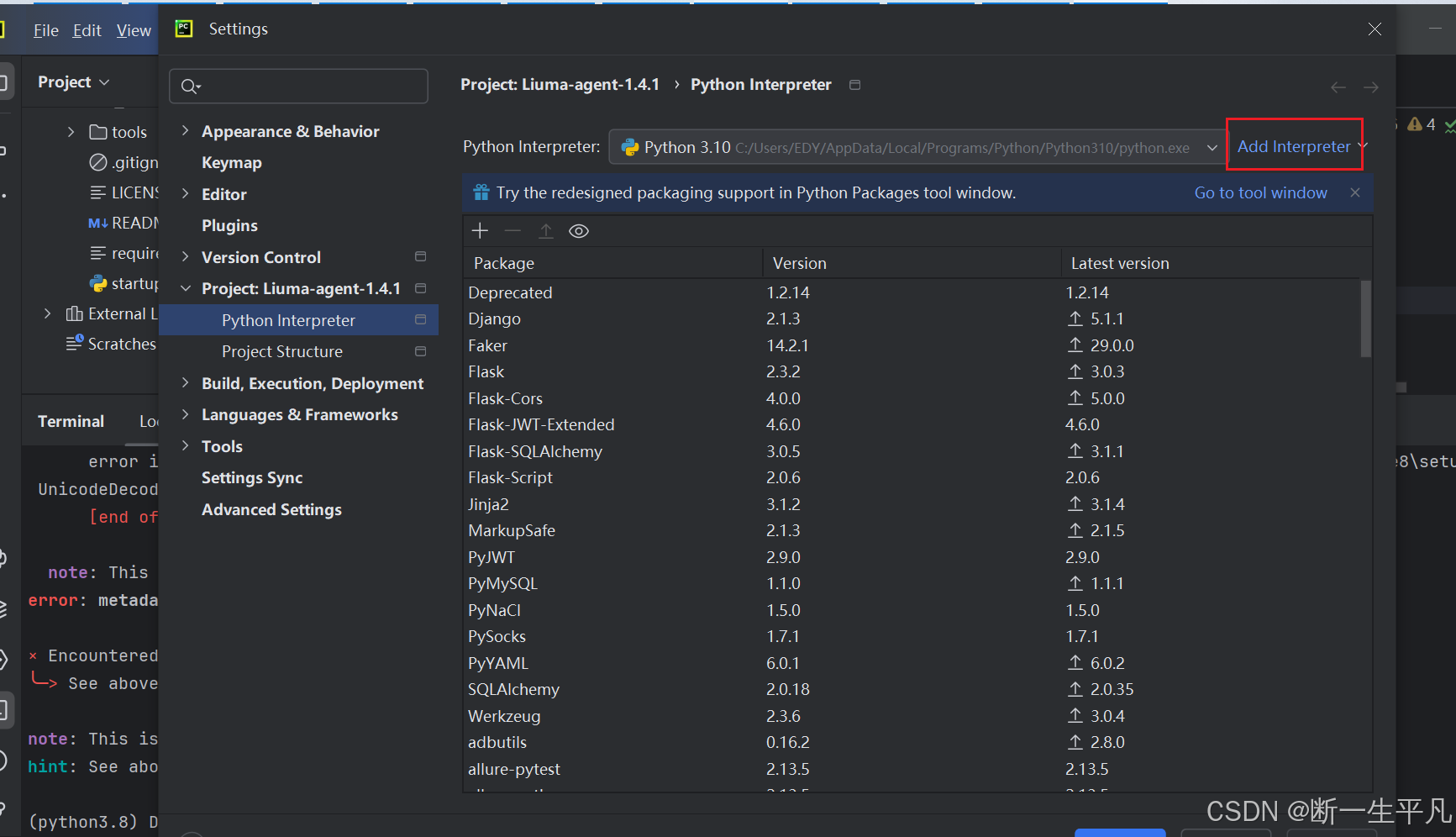
Task: Open Advanced Settings page
Action: pyautogui.click(x=271, y=509)
